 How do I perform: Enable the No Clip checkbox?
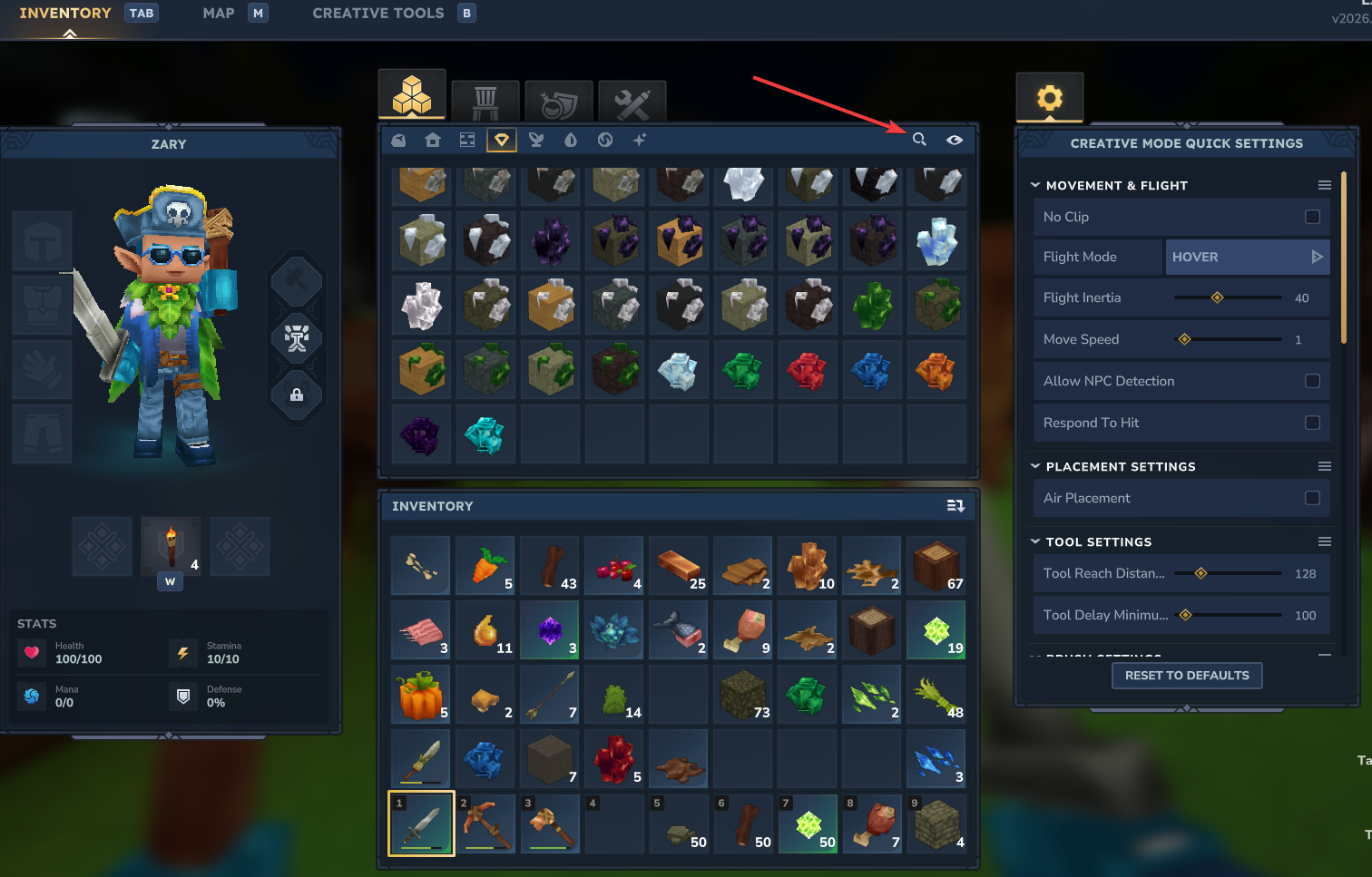[1312, 217]
